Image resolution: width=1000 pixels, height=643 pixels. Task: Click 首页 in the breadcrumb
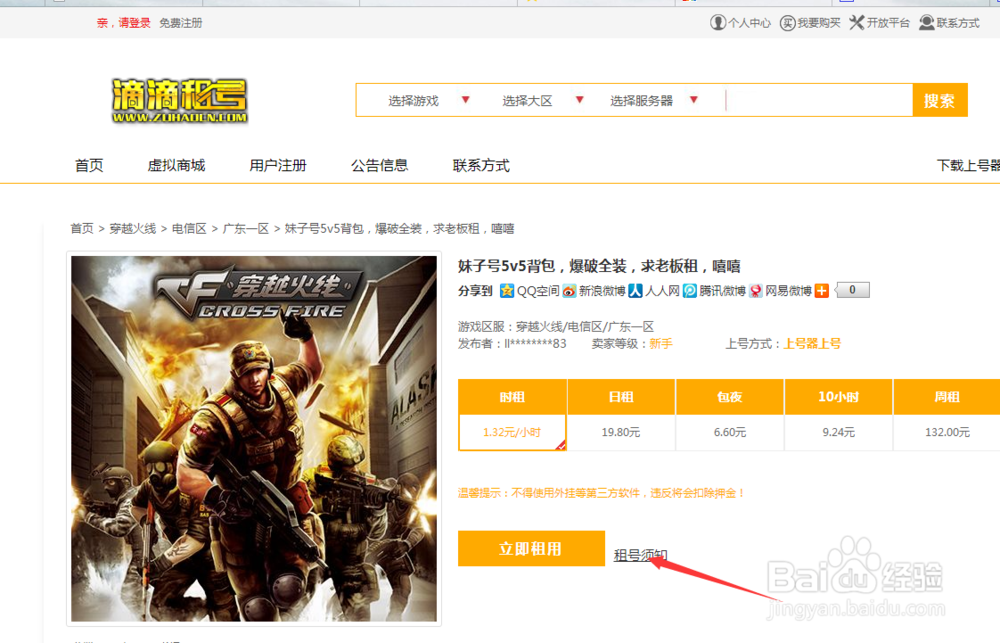82,228
